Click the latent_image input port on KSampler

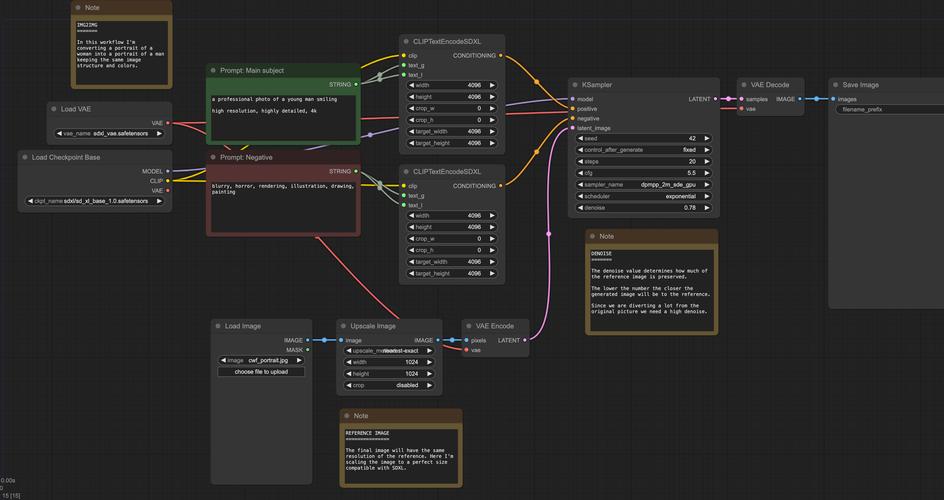click(574, 128)
